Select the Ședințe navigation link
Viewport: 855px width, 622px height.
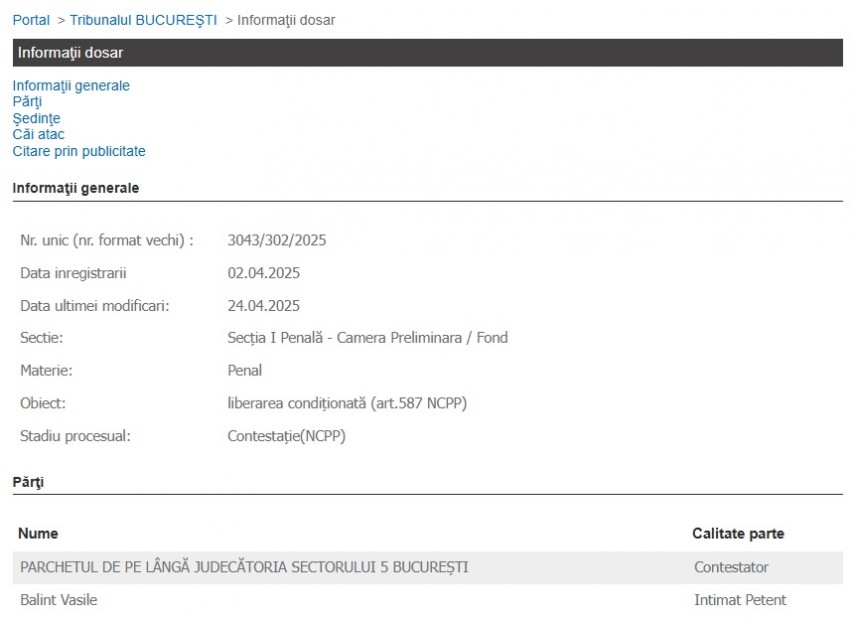coord(36,118)
